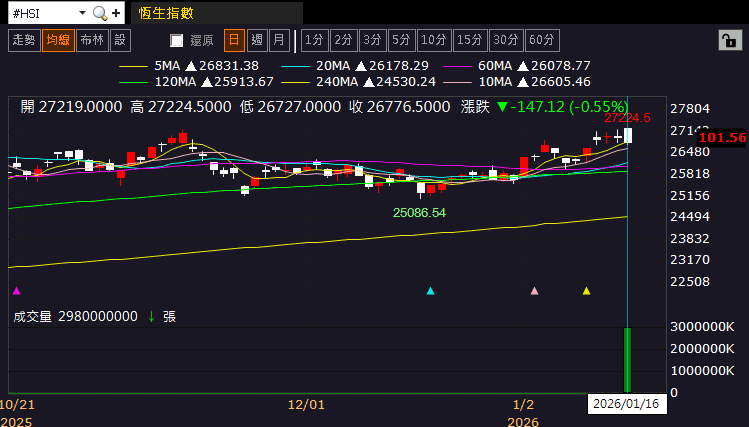Switch to 走勢 trend view
Viewport: 749px width, 427px height.
coord(24,40)
